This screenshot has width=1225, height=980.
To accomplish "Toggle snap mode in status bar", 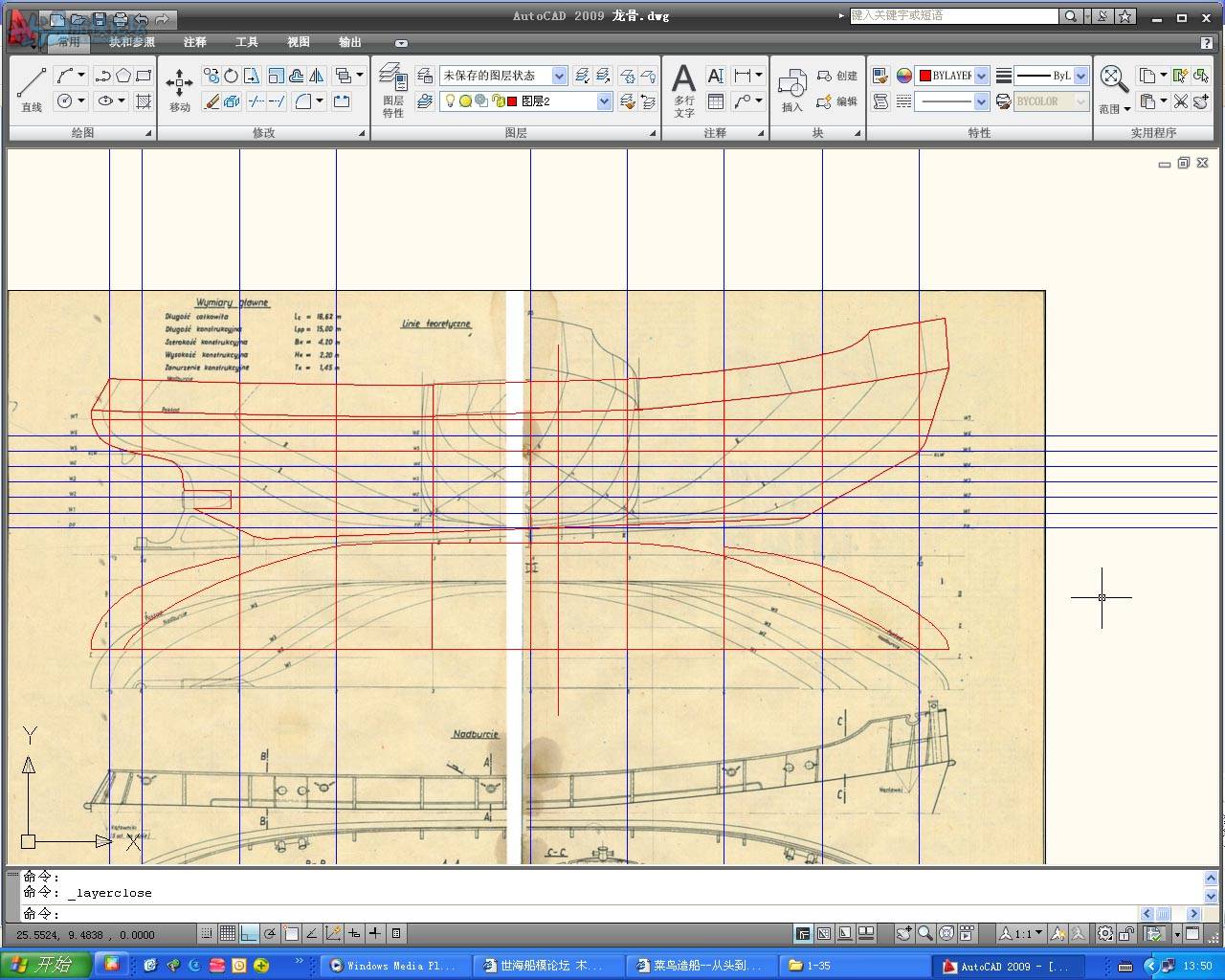I will click(206, 933).
